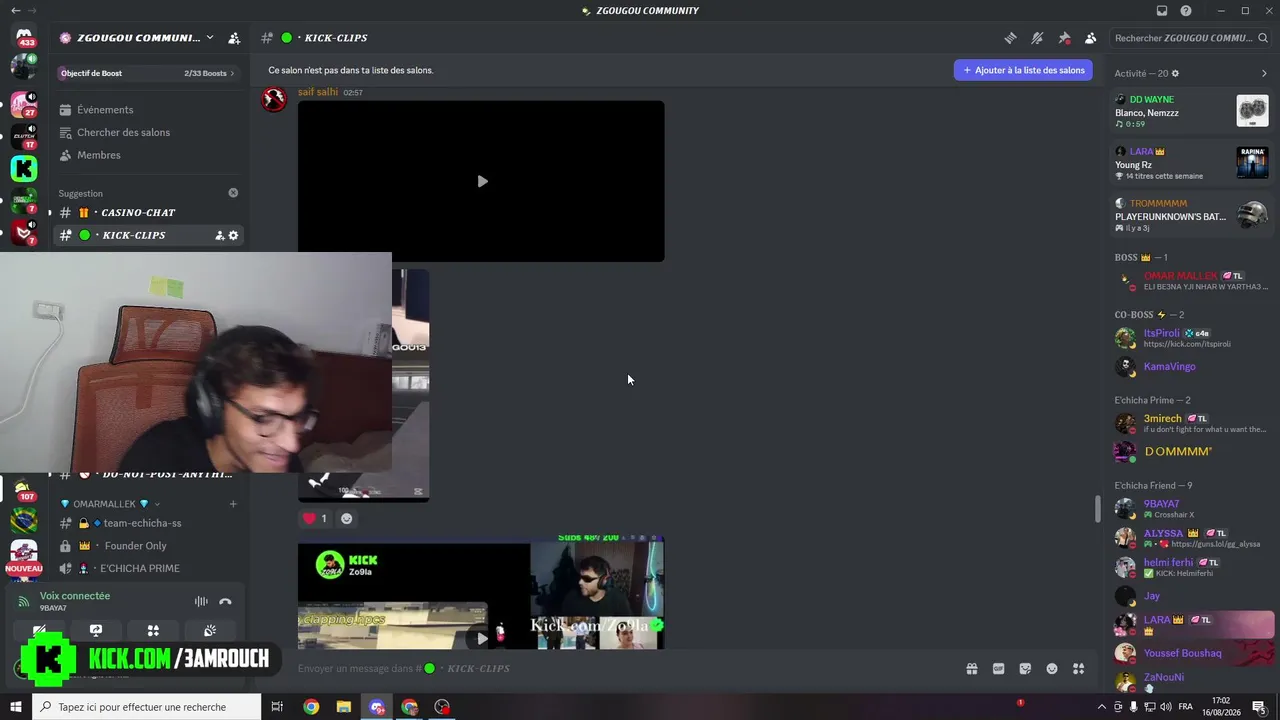1280x720 pixels.
Task: Open KamaVingo member profile
Action: [1191, 366]
